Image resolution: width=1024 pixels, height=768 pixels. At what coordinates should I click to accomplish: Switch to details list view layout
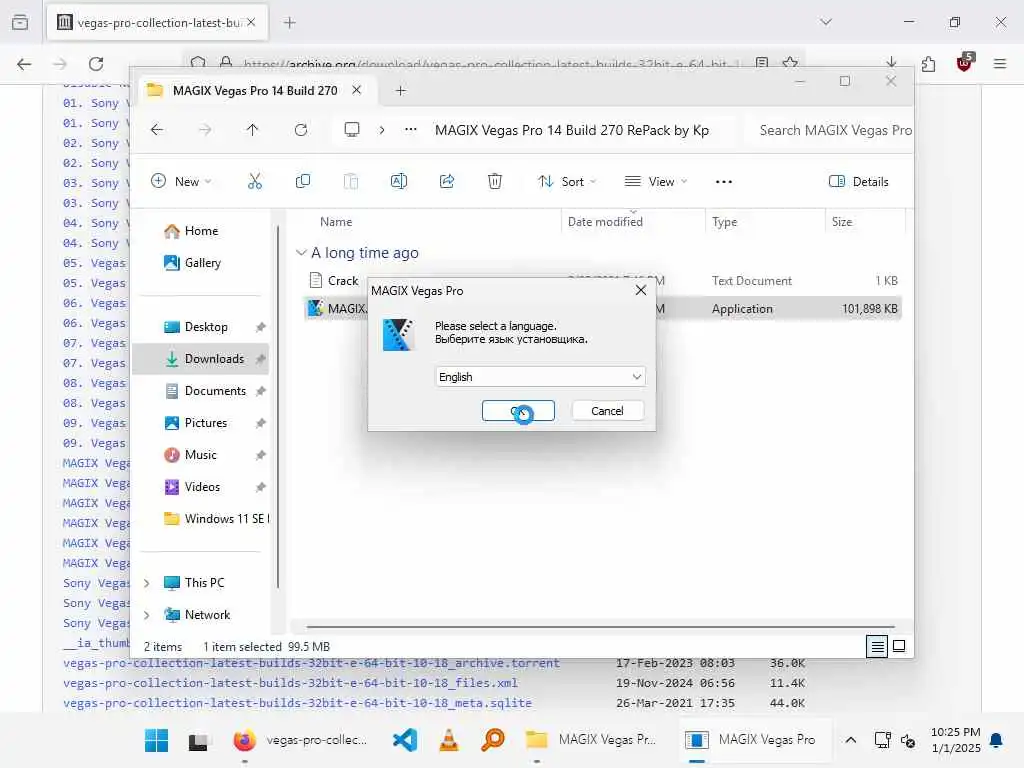[x=877, y=647]
